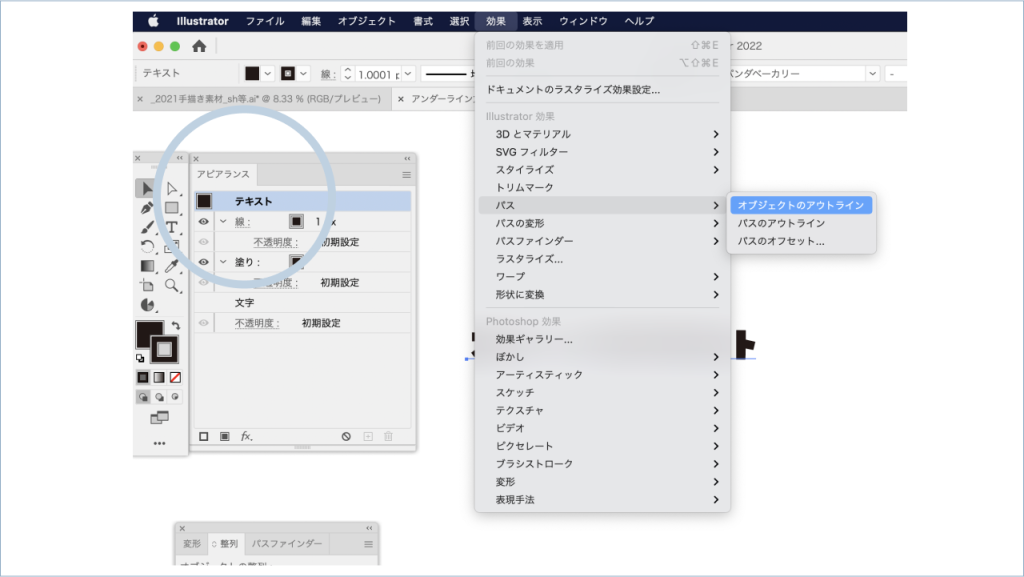The width and height of the screenshot is (1024, 577).
Task: Choose Draw Normal mode
Action: coord(143,397)
